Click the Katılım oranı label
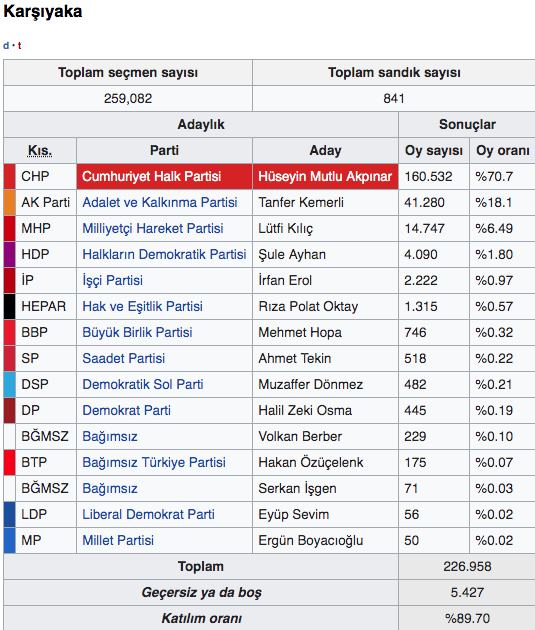 point(201,618)
